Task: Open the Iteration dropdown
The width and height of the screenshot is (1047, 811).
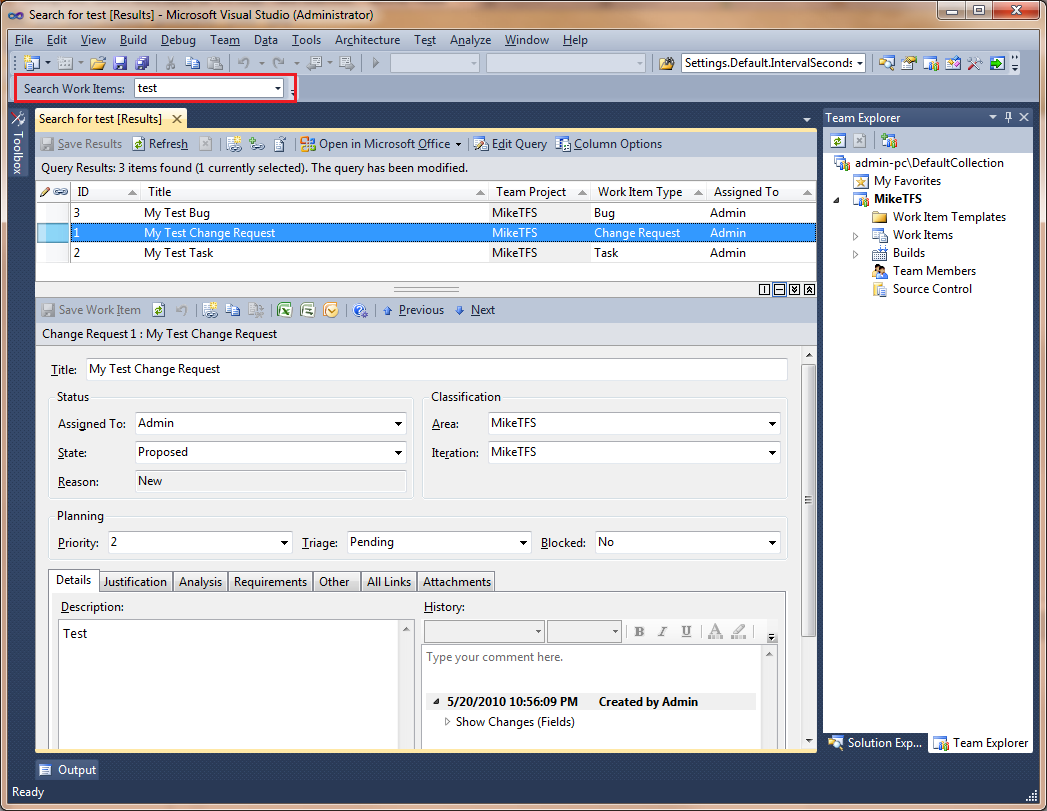Action: tap(772, 453)
